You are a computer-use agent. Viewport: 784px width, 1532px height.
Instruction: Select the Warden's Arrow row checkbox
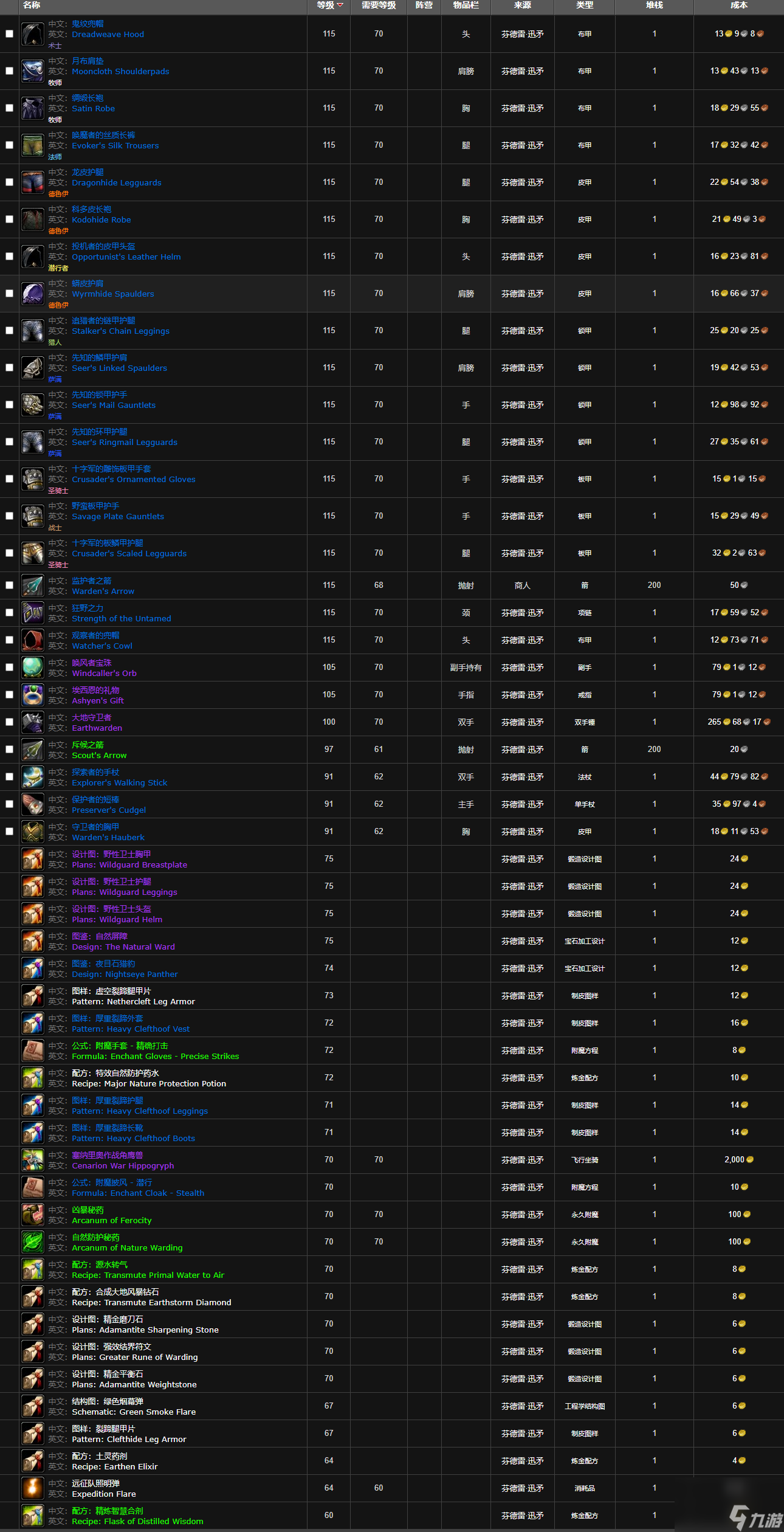9,585
